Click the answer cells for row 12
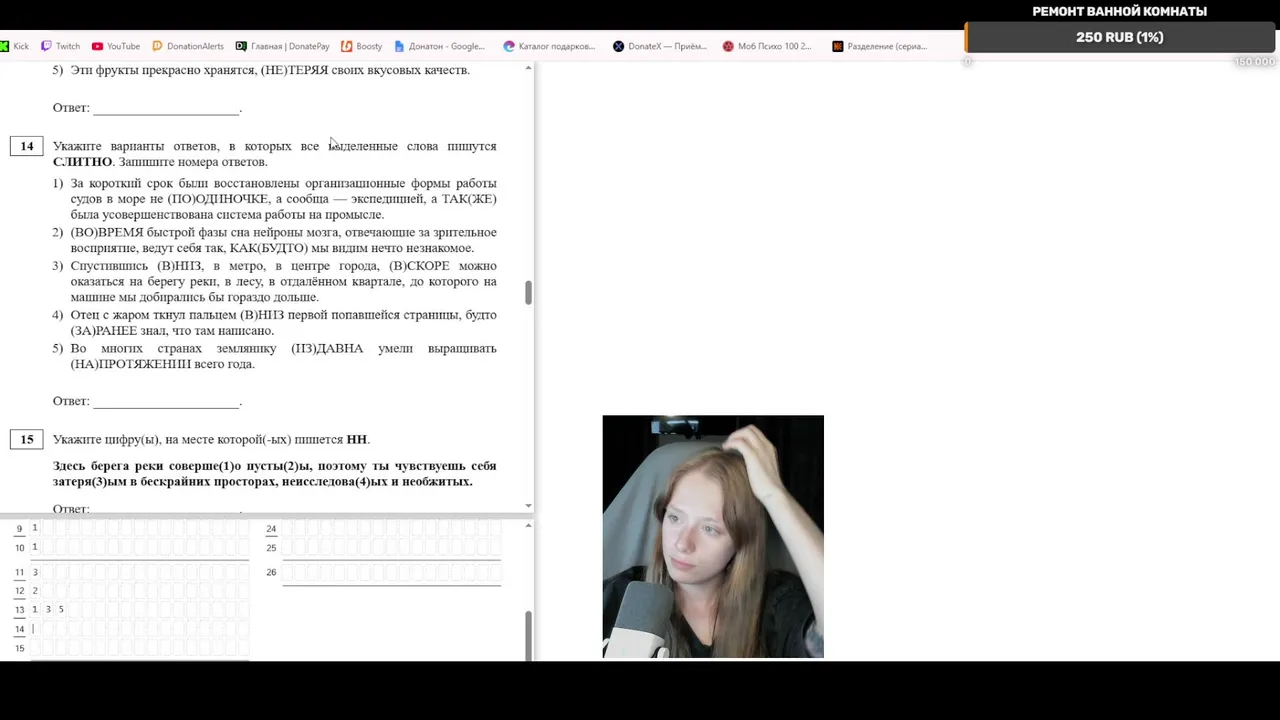This screenshot has height=720, width=1280. 139,591
